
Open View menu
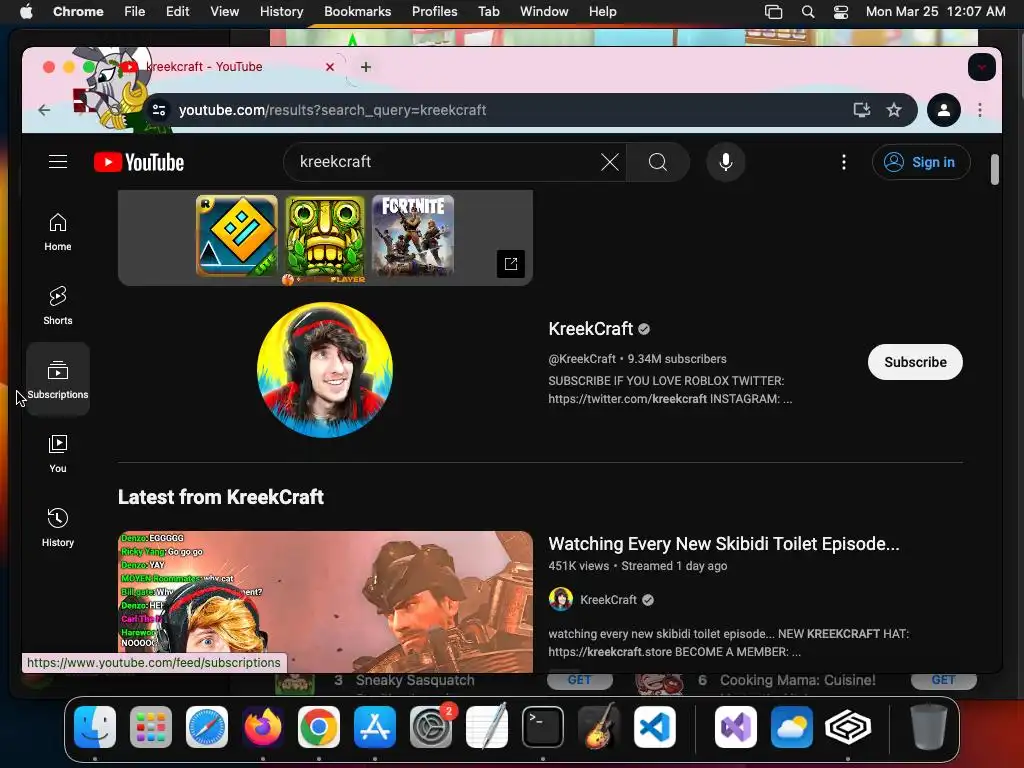point(224,12)
